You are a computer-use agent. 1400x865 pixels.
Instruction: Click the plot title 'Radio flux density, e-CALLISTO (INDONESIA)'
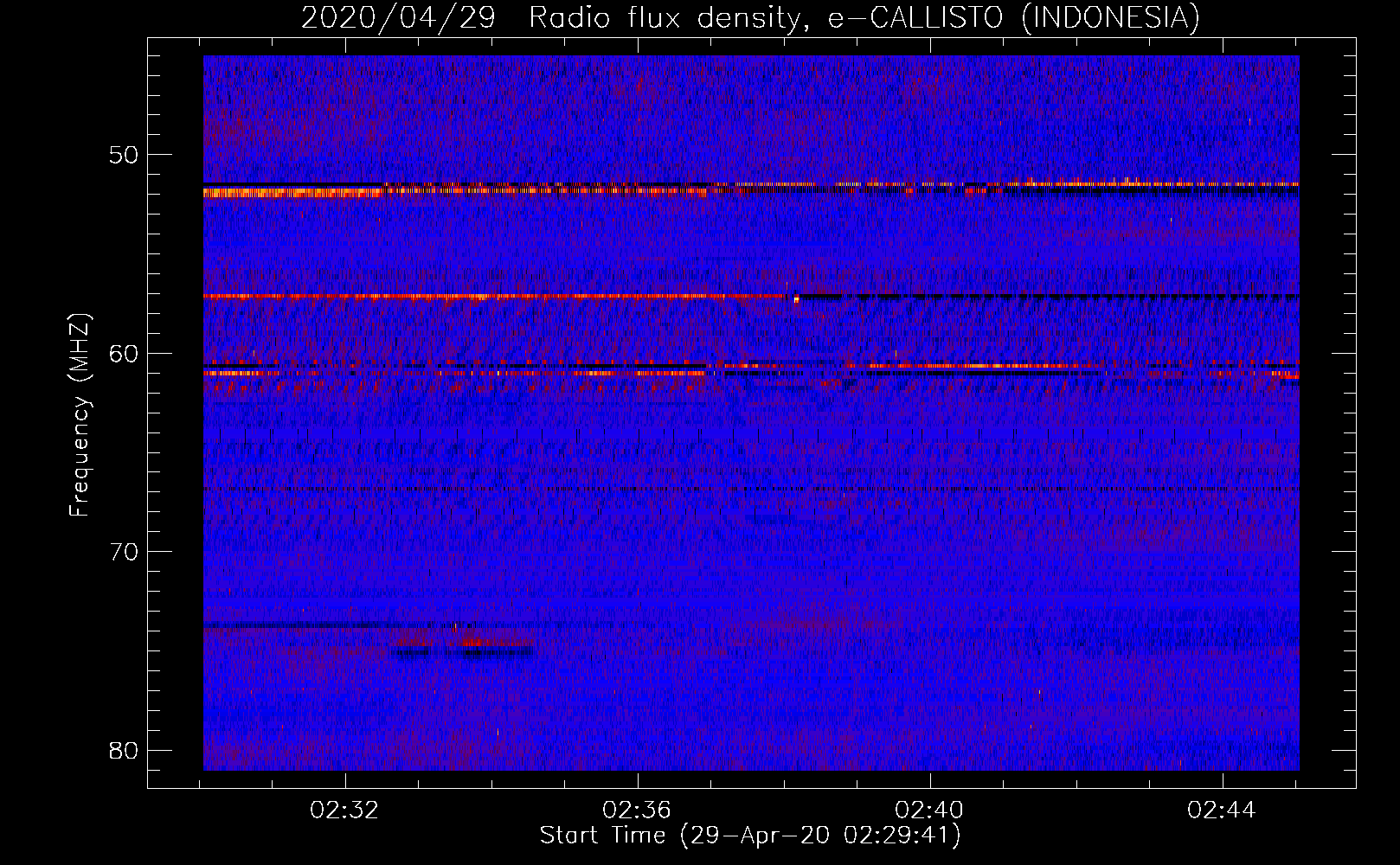pos(864,17)
